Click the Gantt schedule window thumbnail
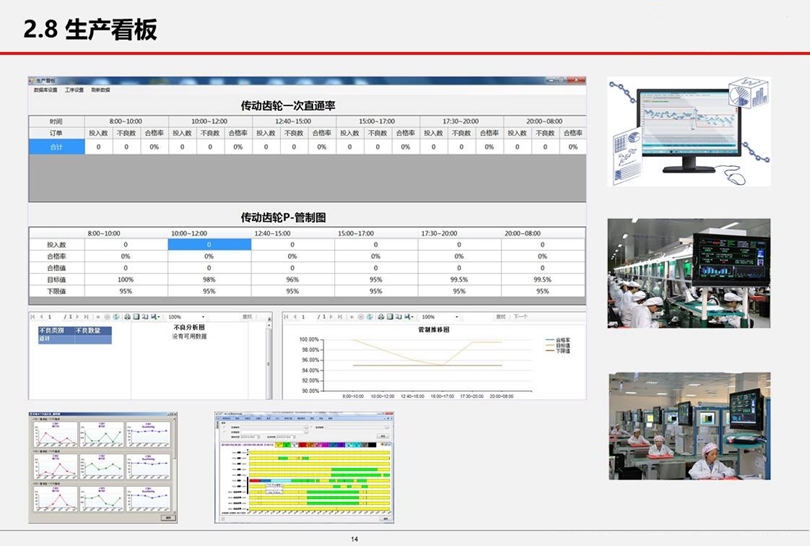 point(304,467)
